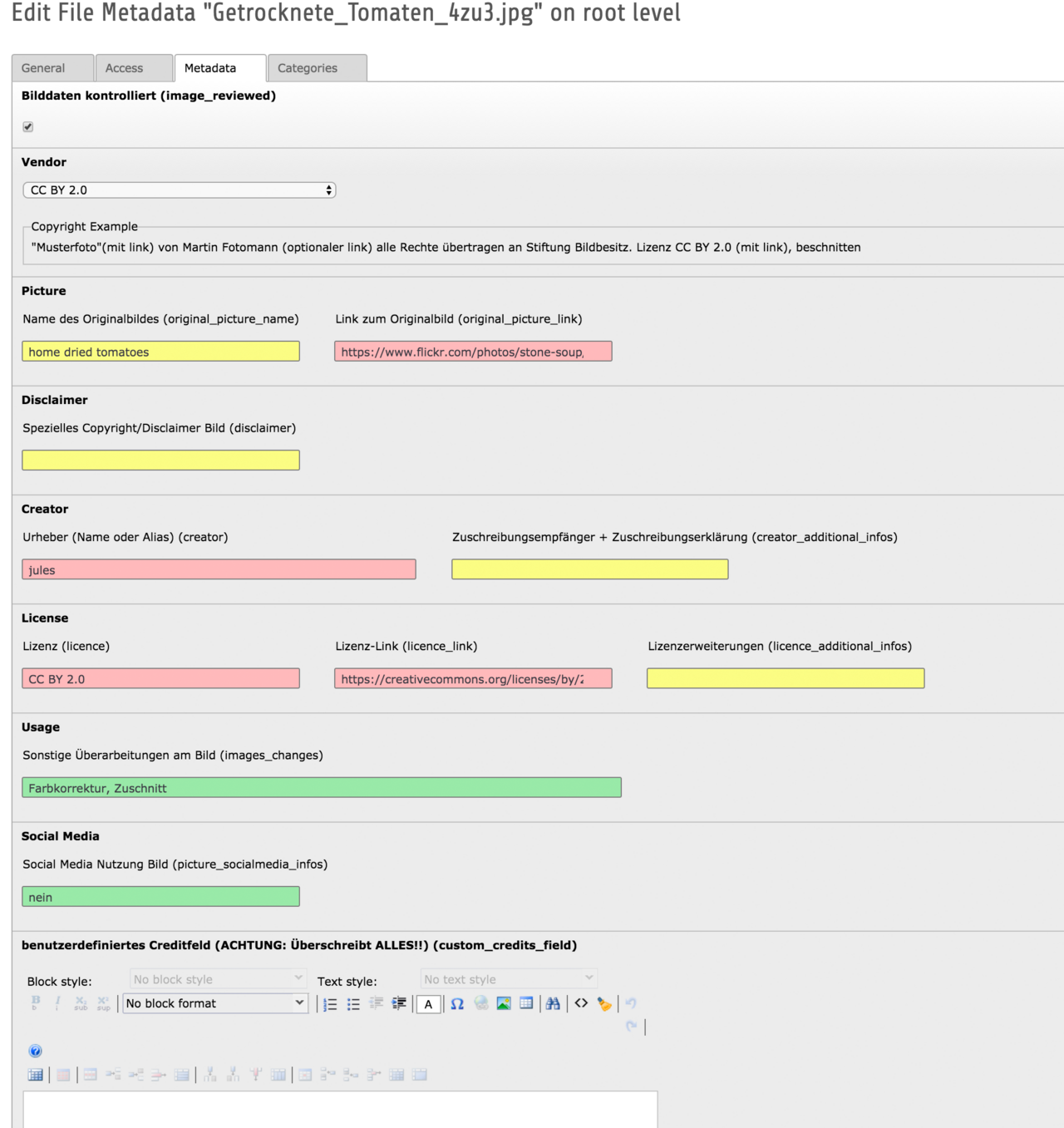Click the empty disclaimer input field
1064x1128 pixels.
click(x=160, y=461)
